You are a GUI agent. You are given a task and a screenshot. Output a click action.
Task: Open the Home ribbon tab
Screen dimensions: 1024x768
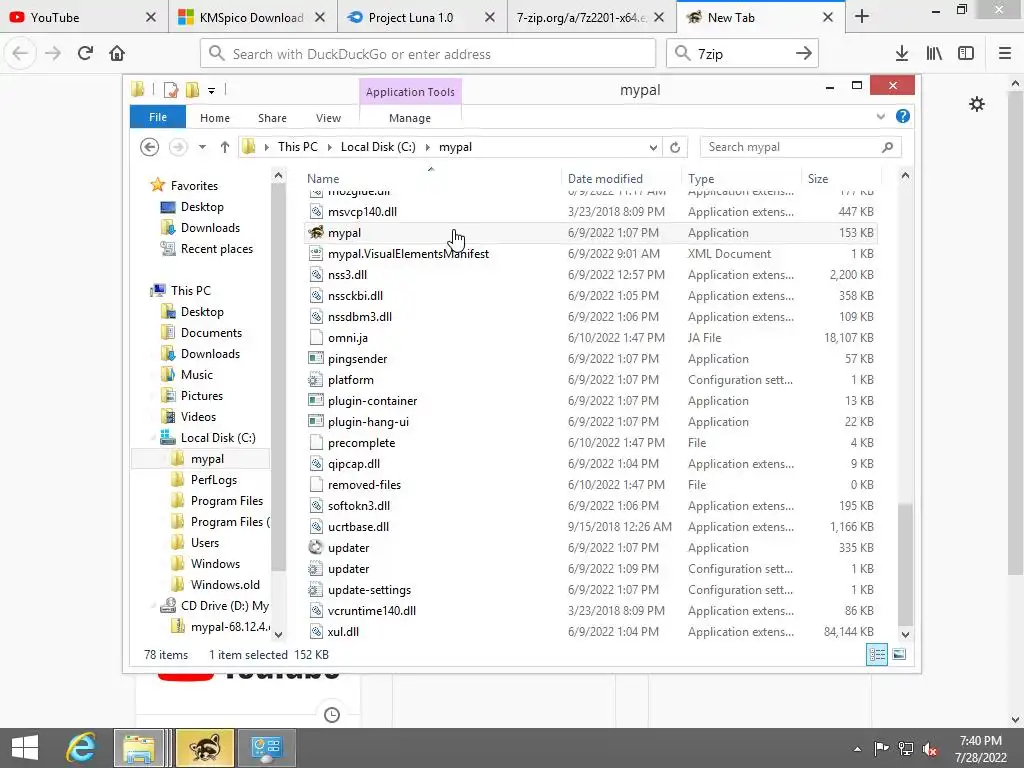pyautogui.click(x=215, y=118)
